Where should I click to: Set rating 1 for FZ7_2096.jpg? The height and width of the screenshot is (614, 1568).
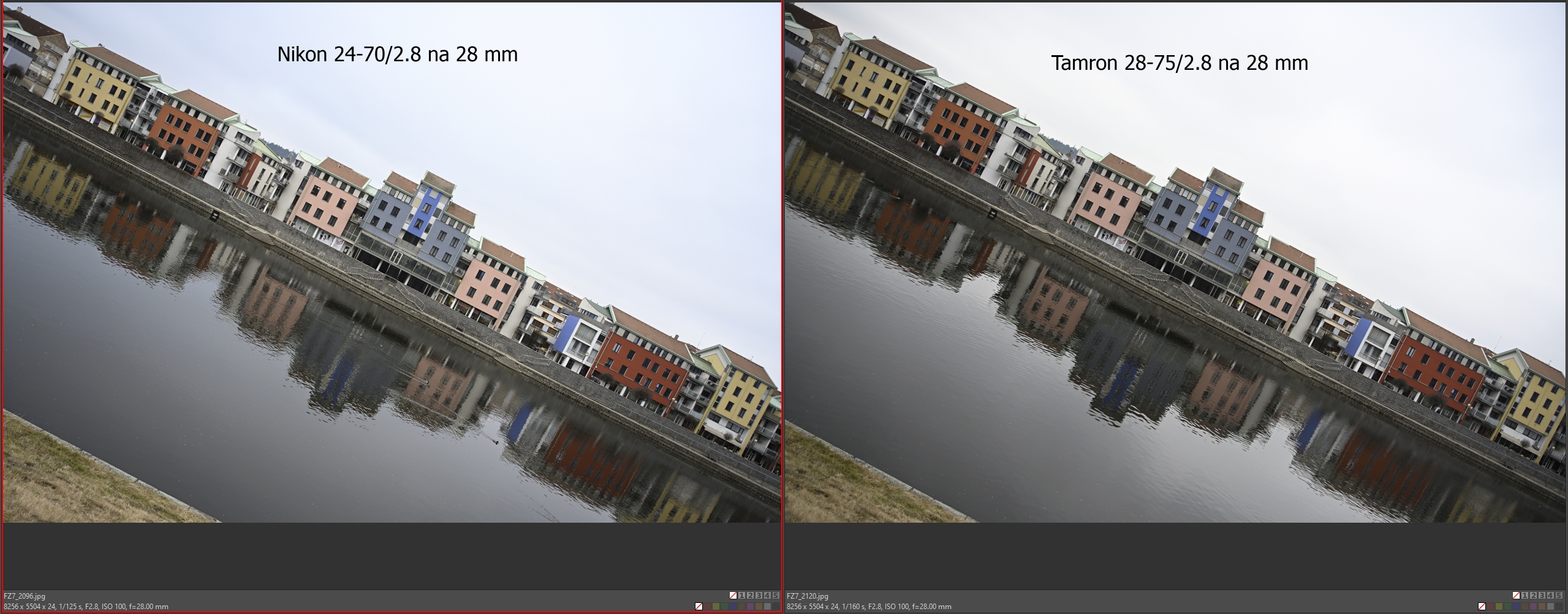pos(741,596)
